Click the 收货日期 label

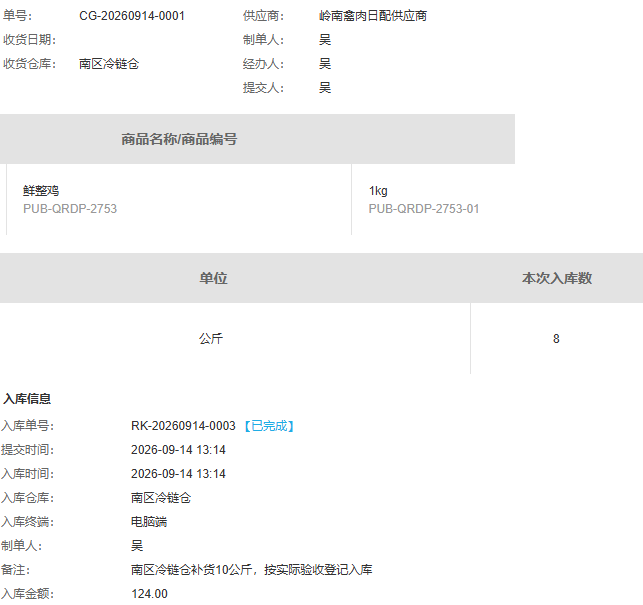click(x=29, y=40)
